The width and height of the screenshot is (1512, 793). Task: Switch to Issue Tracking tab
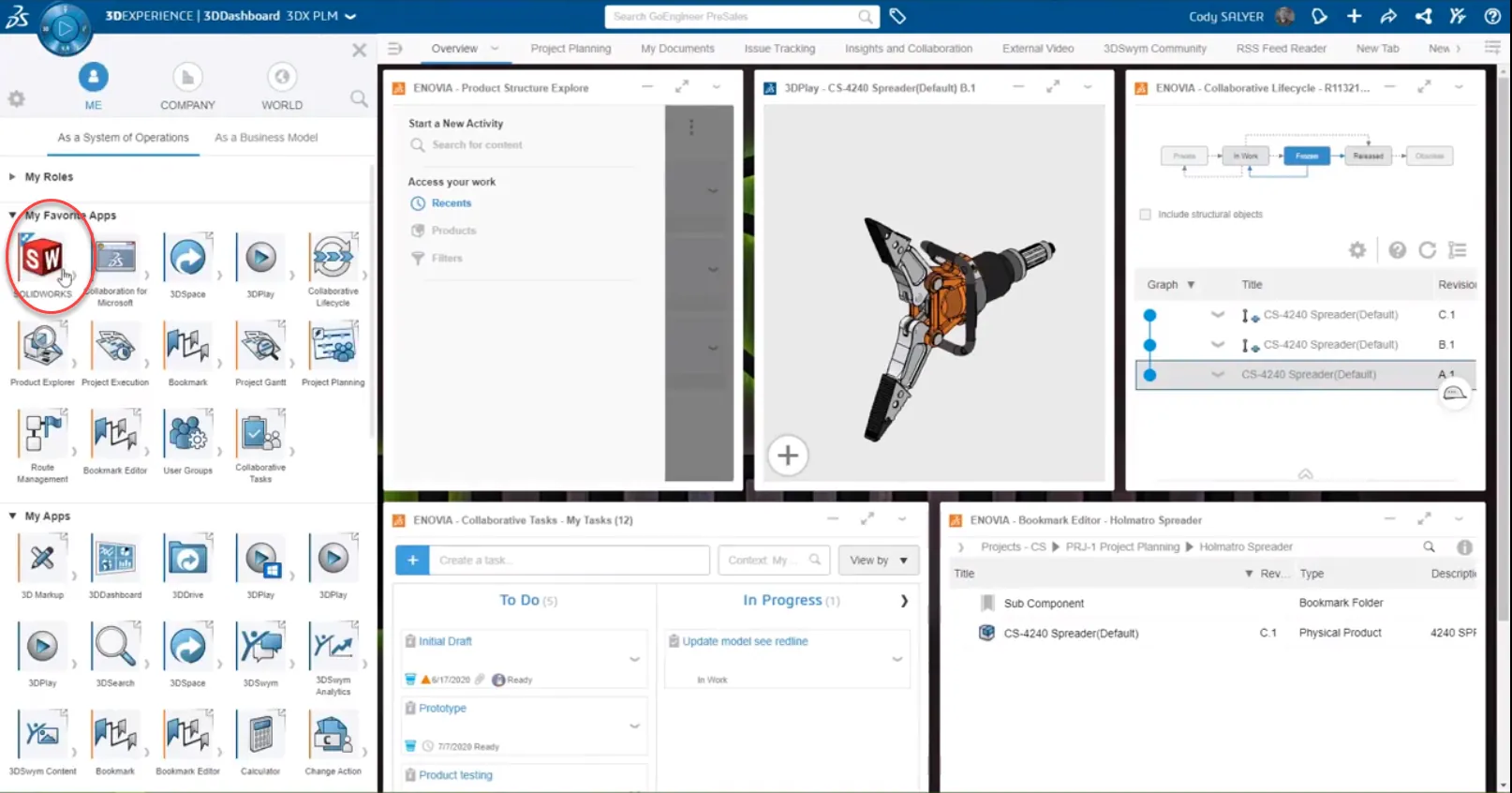click(x=779, y=49)
